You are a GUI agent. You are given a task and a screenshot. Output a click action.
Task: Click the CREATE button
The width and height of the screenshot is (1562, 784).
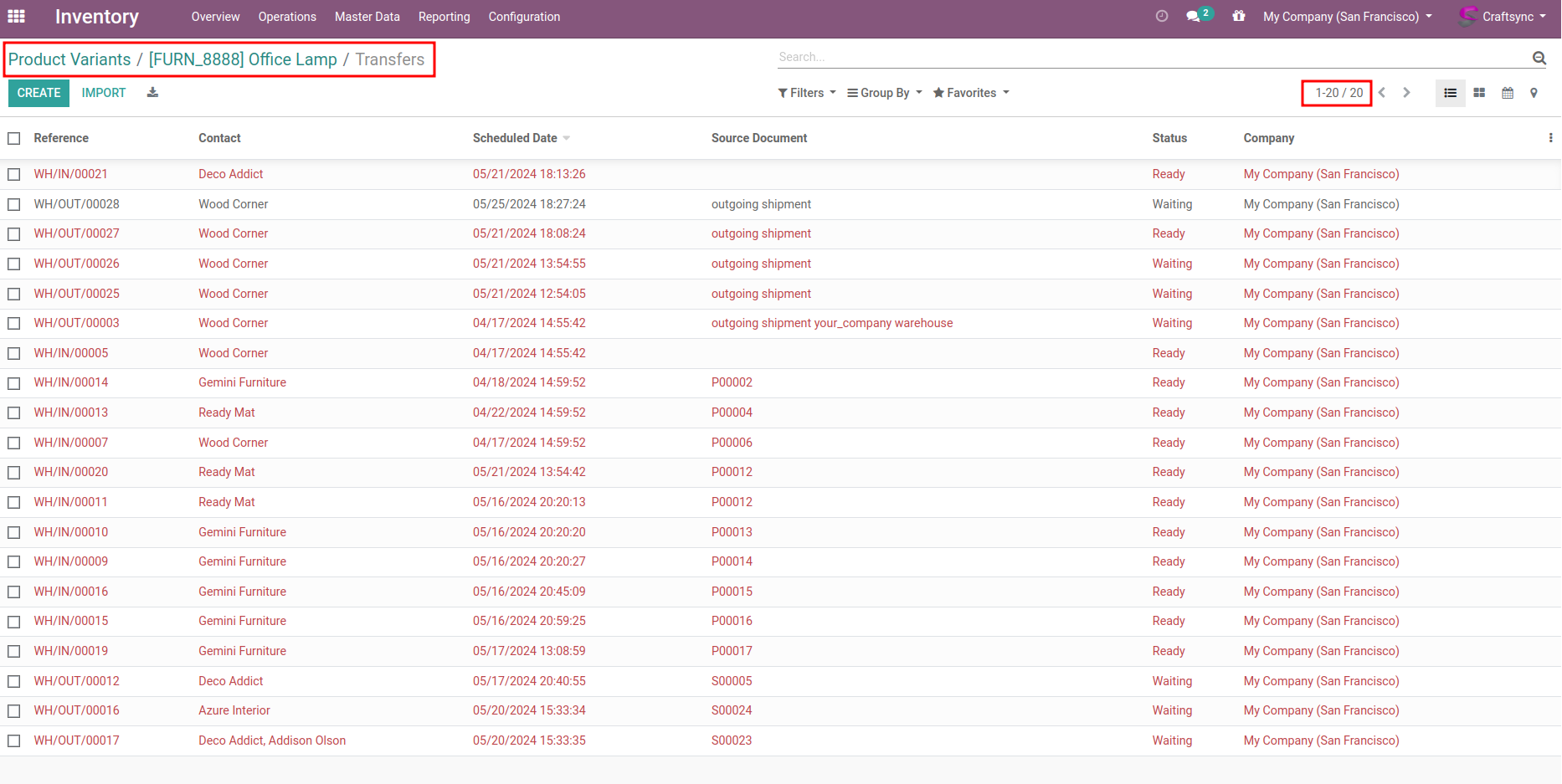pyautogui.click(x=39, y=93)
